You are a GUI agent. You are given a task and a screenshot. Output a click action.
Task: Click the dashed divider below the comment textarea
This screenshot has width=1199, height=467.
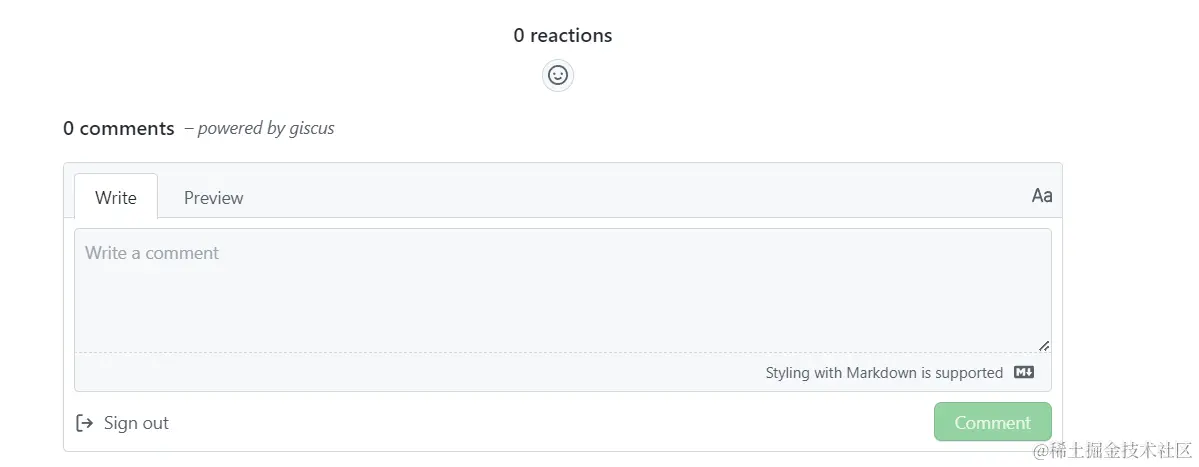click(x=500, y=352)
